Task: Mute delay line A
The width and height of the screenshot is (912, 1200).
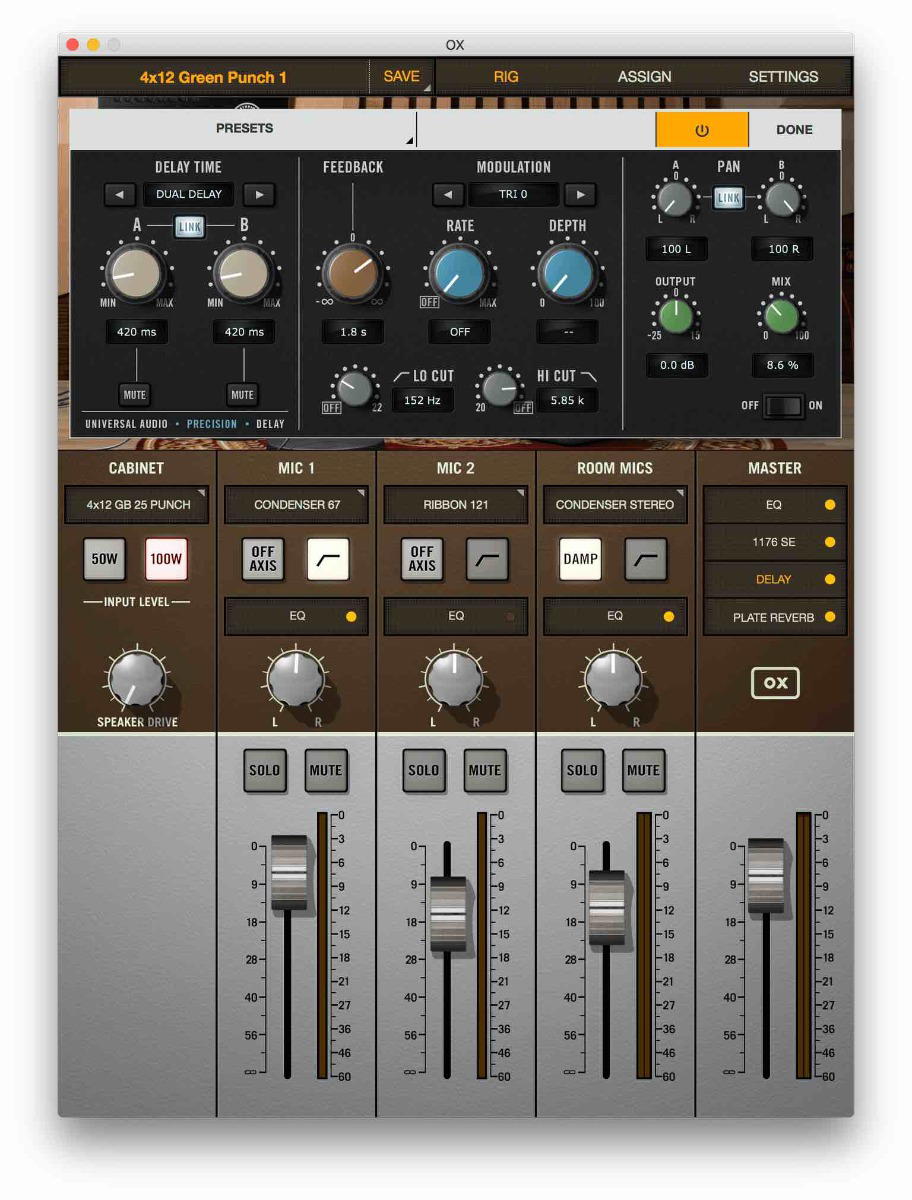Action: tap(134, 395)
